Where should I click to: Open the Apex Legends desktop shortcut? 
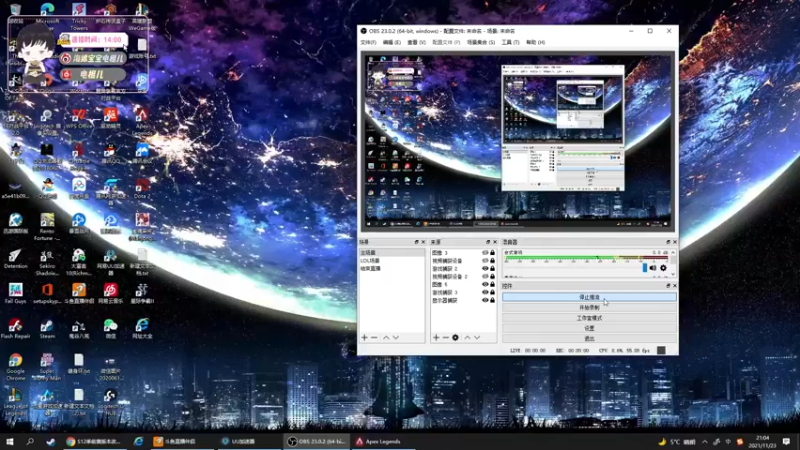click(142, 121)
